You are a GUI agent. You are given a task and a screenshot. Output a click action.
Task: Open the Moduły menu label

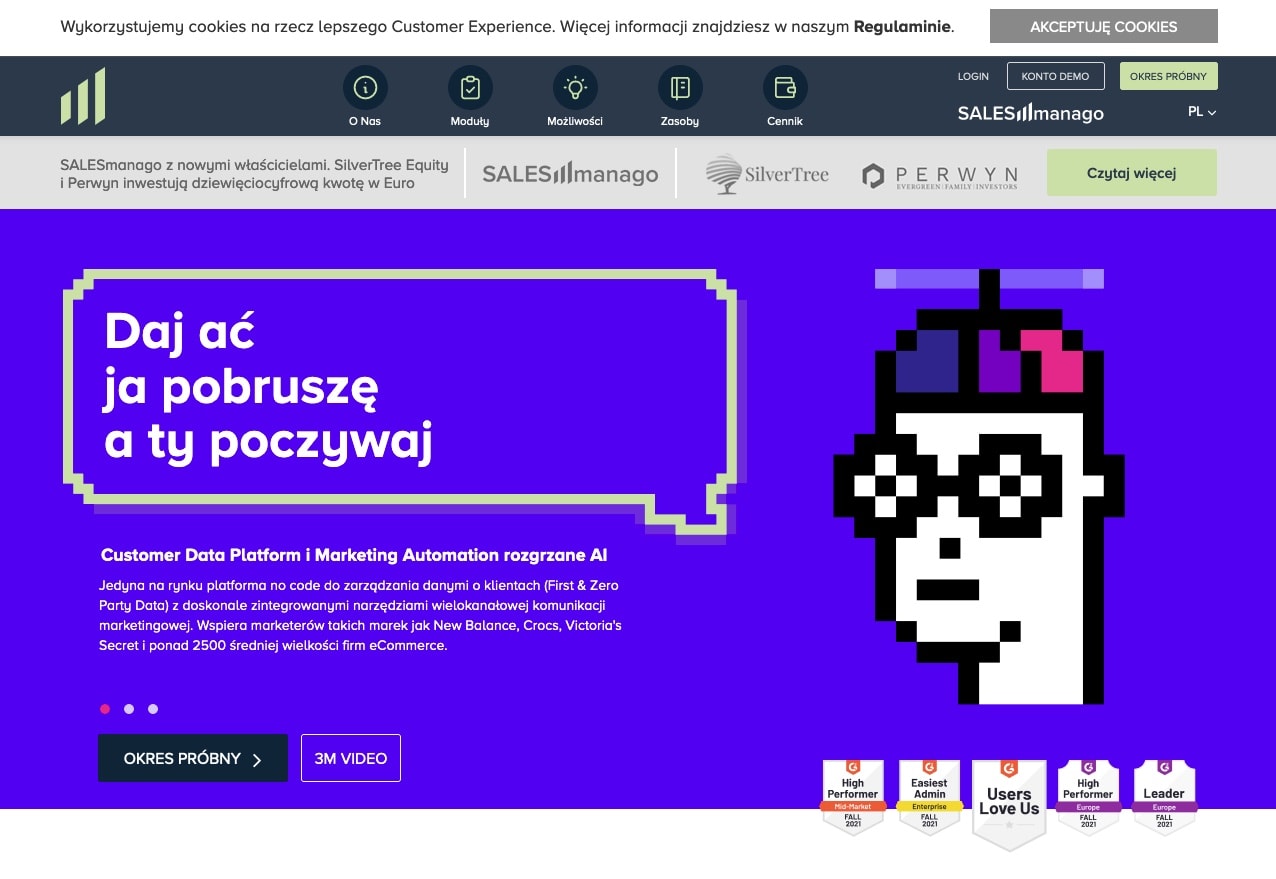(x=470, y=121)
